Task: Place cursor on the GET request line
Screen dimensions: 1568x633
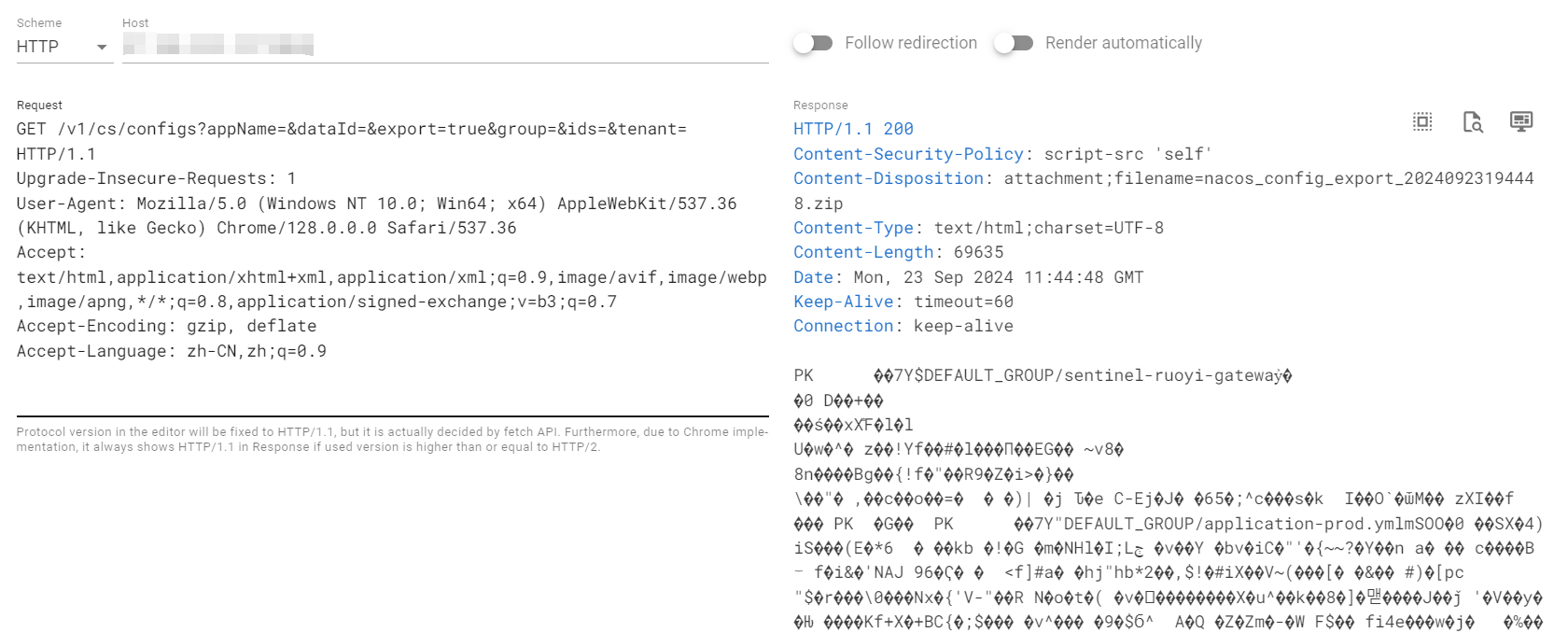Action: [351, 130]
